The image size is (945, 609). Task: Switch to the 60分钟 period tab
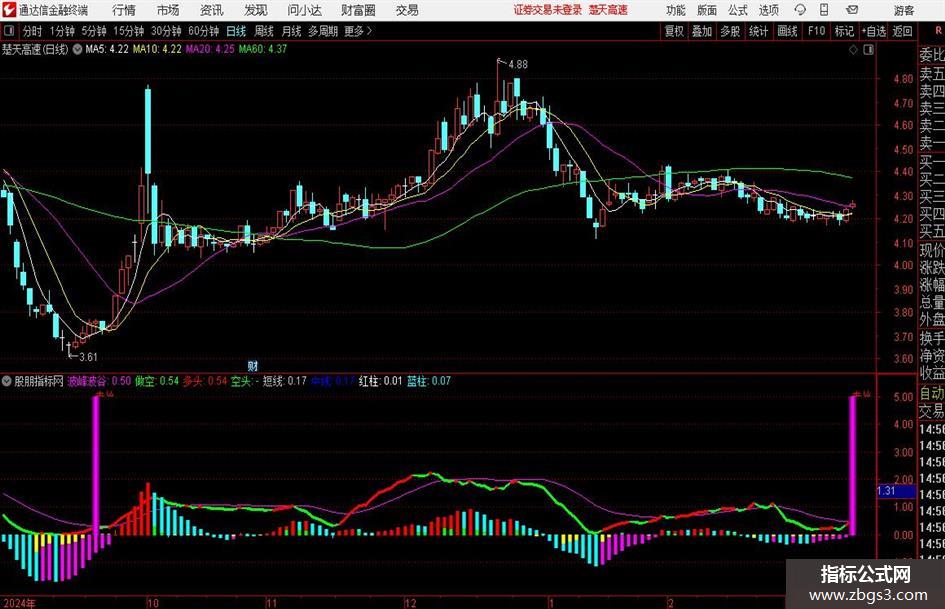click(204, 31)
